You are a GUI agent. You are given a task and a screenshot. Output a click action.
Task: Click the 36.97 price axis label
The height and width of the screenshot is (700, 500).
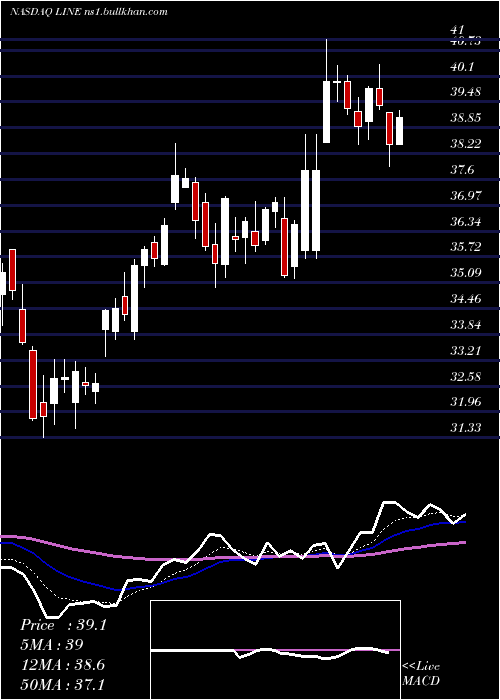(466, 196)
